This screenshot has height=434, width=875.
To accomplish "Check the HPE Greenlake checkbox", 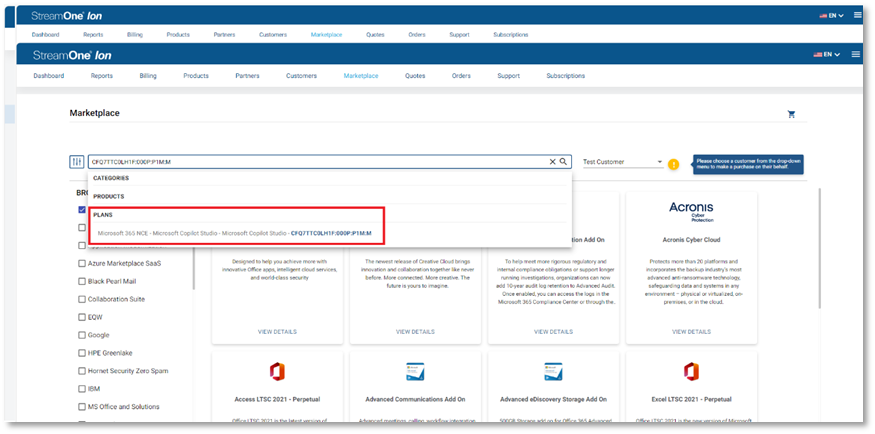I will (82, 353).
